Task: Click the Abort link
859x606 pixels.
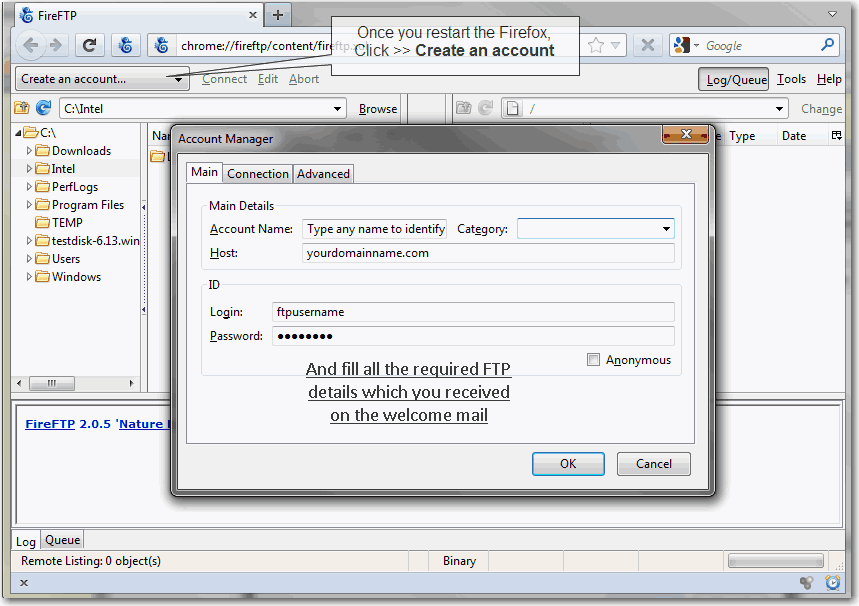Action: point(304,79)
